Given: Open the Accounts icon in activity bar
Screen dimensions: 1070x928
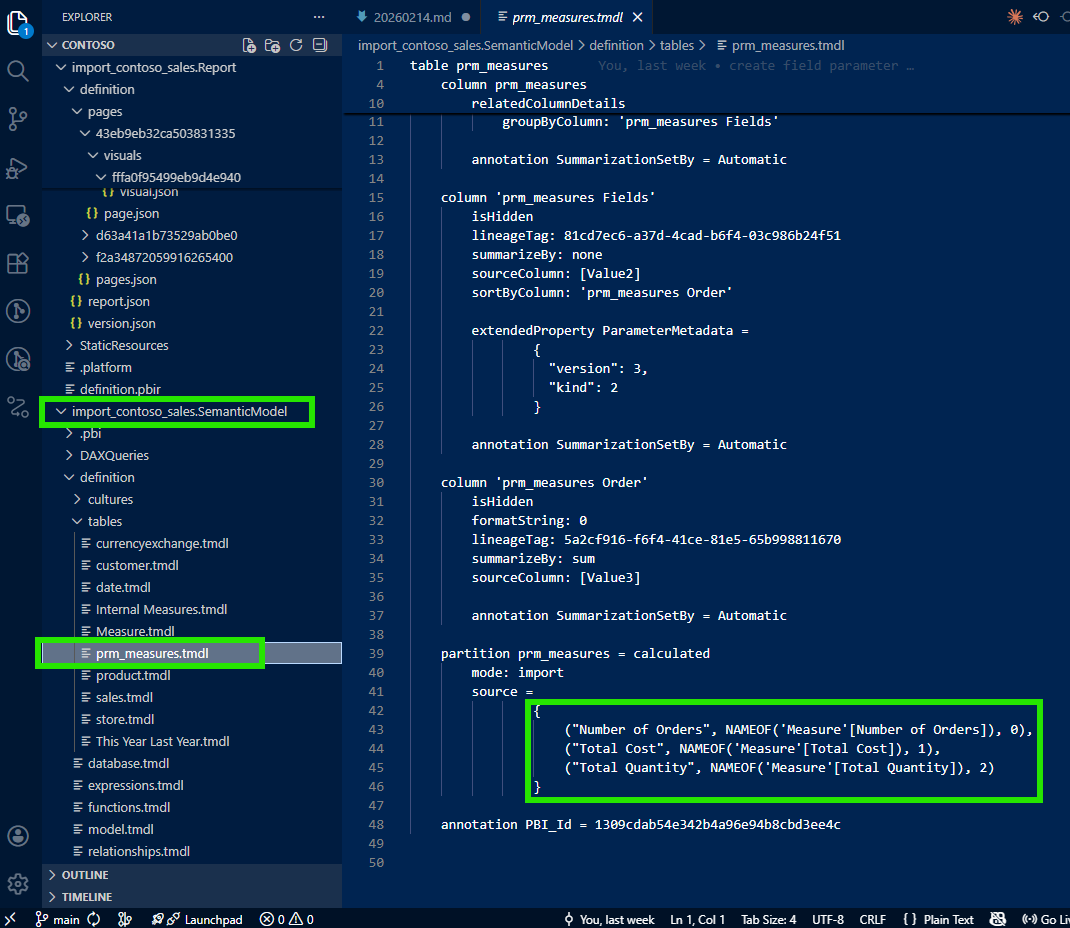Looking at the screenshot, I should (18, 836).
